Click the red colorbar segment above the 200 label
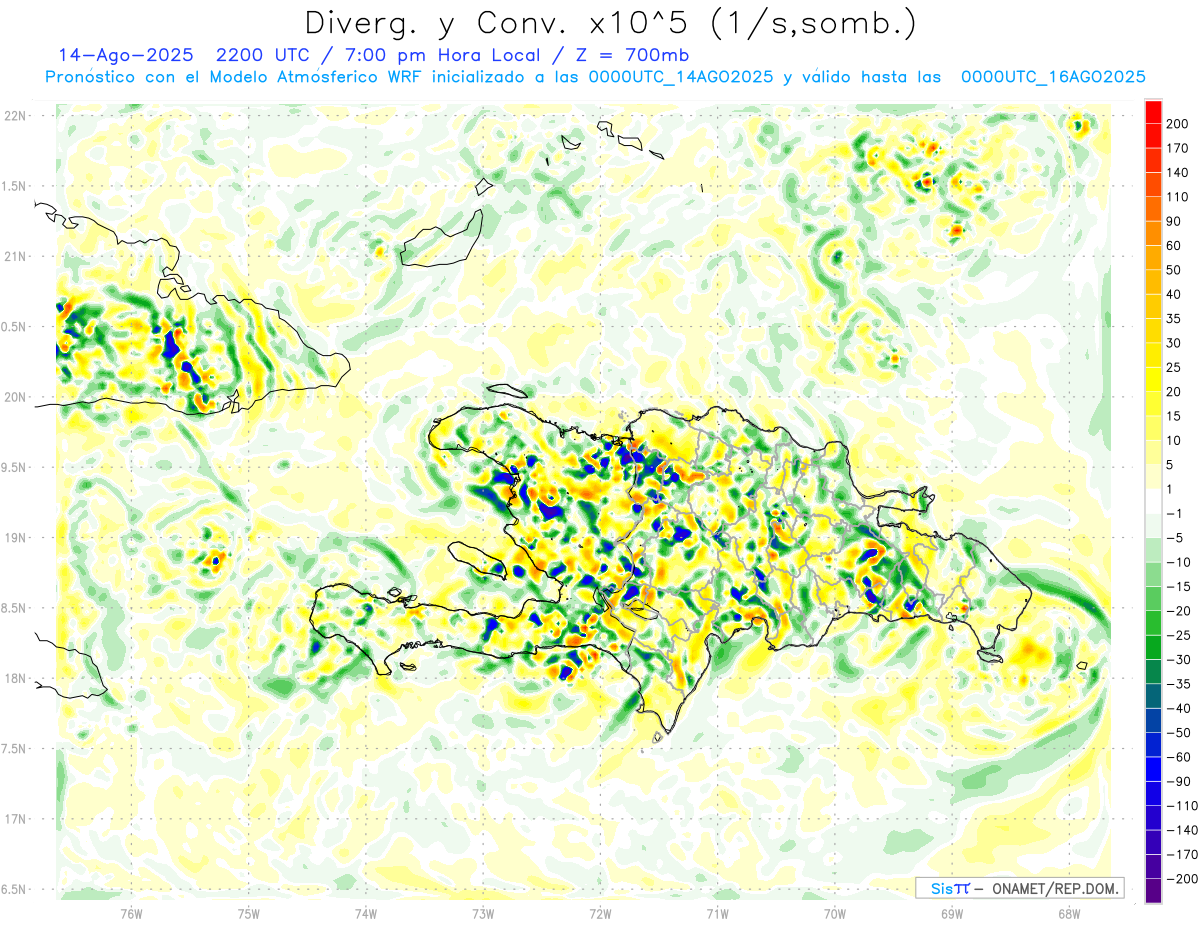Screen dimensions: 1200x927 (x=1153, y=112)
